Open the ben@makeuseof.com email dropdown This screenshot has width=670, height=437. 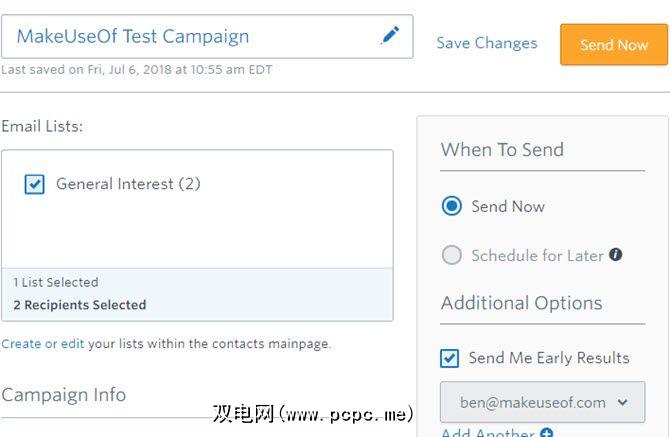[x=542, y=402]
